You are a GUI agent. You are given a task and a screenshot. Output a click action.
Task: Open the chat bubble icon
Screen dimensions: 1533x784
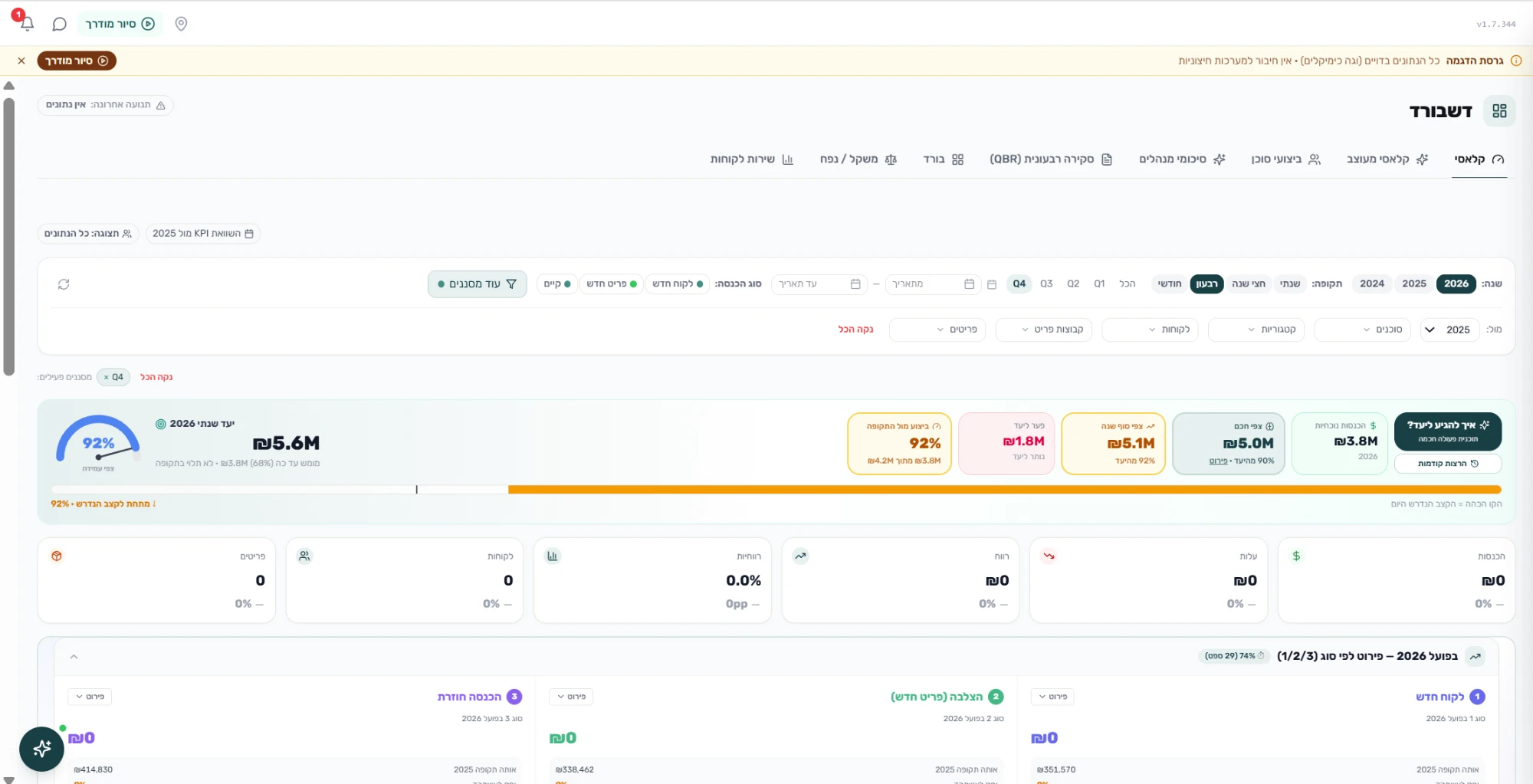pyautogui.click(x=59, y=24)
